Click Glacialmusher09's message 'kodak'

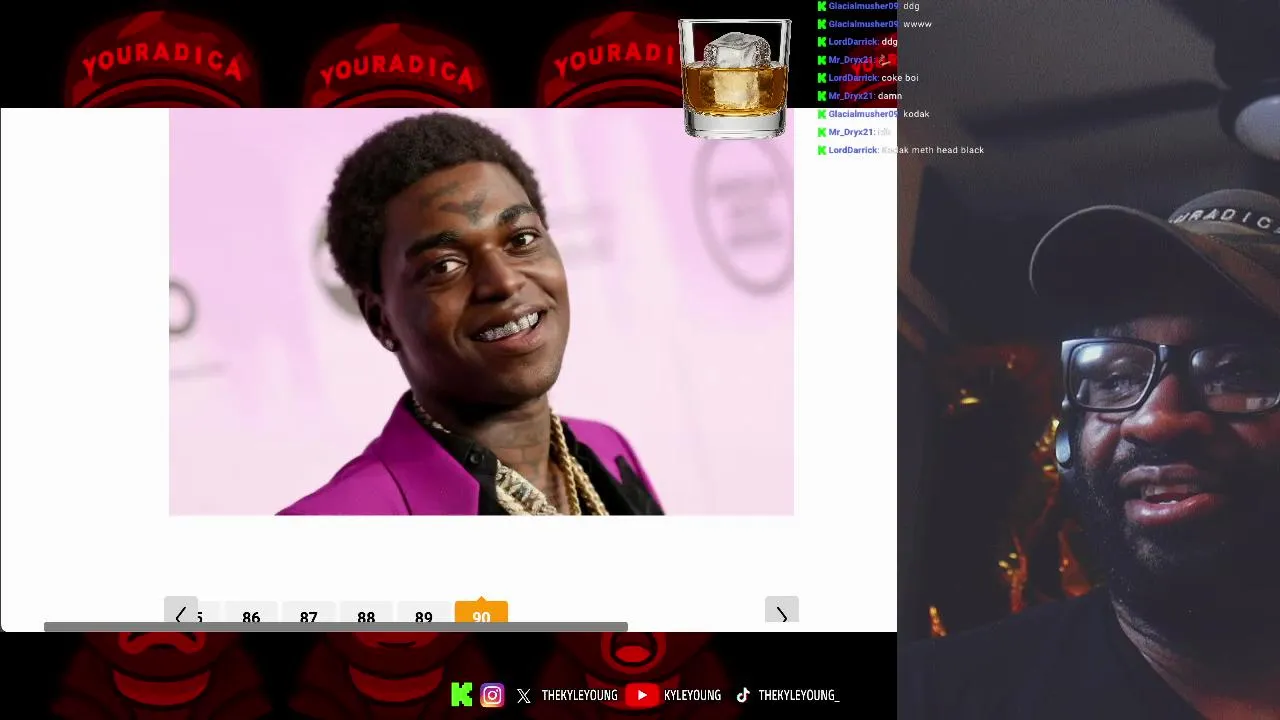[x=916, y=114]
